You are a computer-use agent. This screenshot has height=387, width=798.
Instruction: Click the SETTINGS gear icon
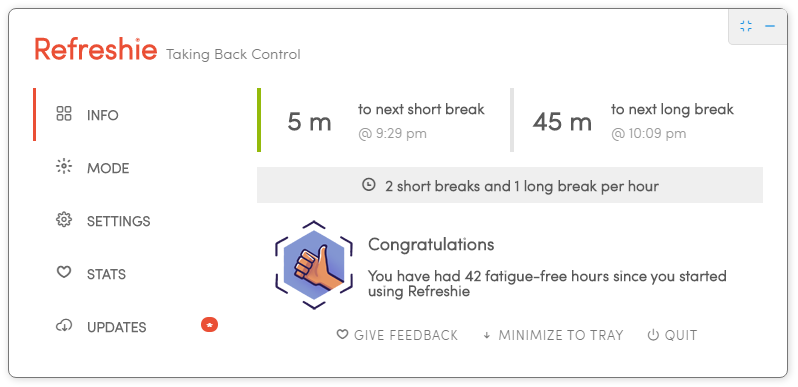(x=64, y=219)
